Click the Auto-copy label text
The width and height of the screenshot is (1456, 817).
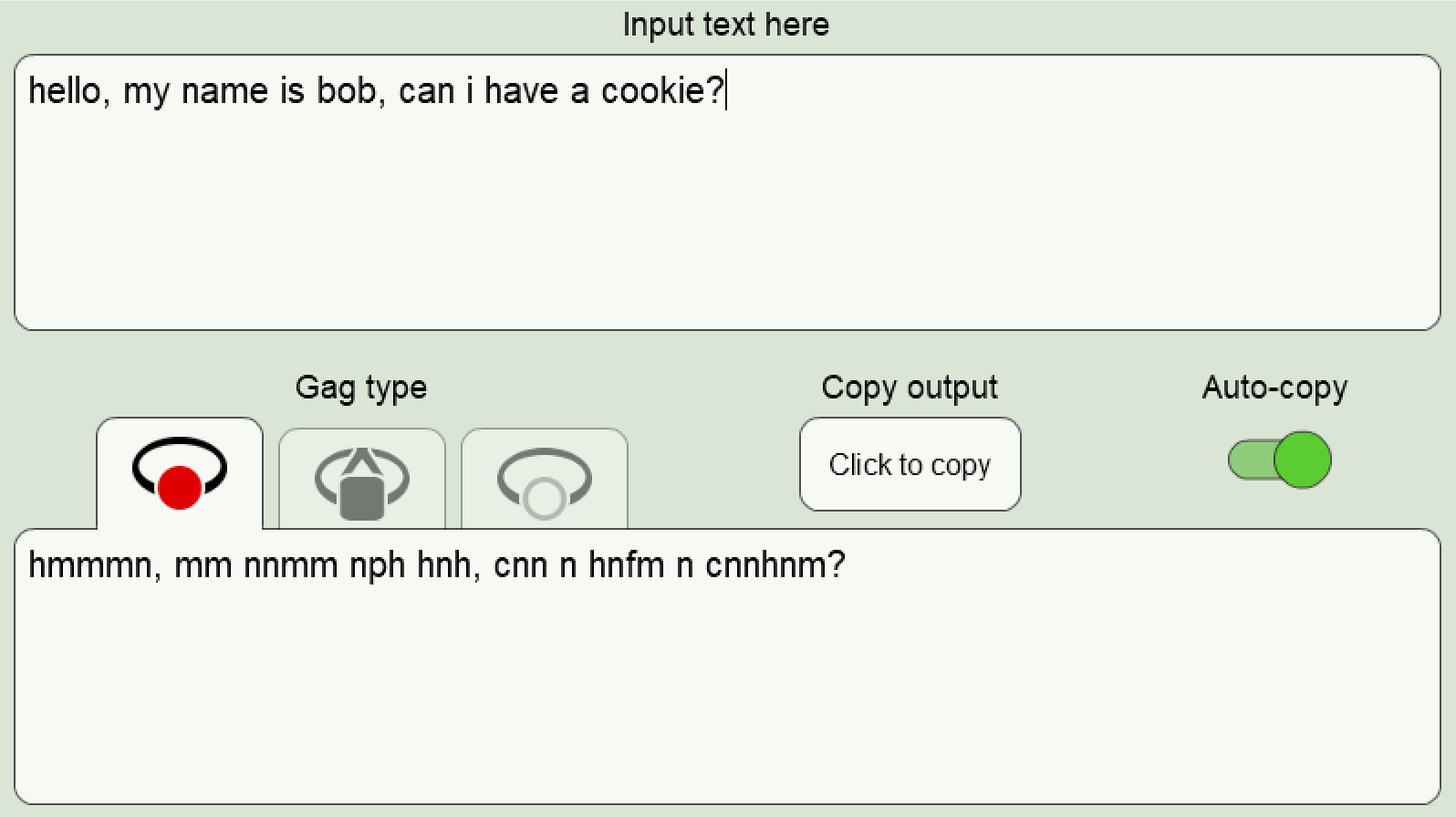click(1274, 388)
